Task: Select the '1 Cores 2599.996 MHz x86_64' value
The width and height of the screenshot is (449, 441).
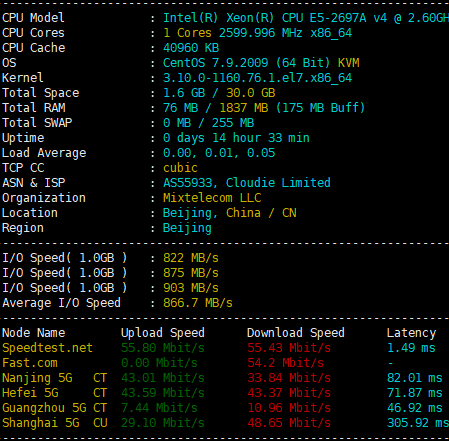Action: [x=257, y=33]
